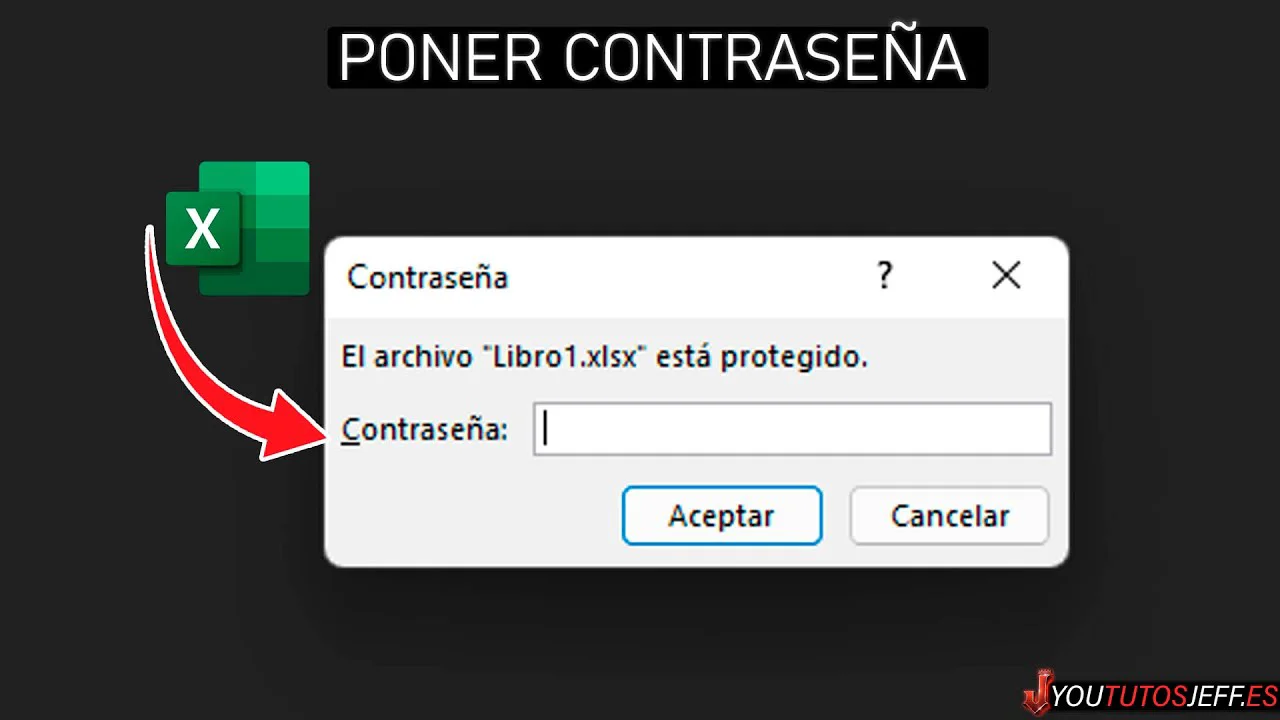
Task: Click the PONER CONTRASEÑA heading banner
Action: click(x=657, y=58)
